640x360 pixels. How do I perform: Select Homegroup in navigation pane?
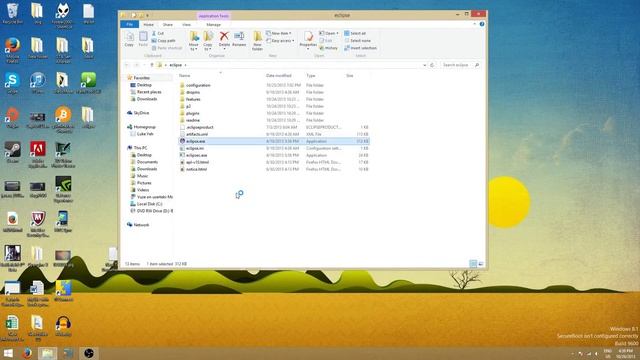tap(141, 127)
